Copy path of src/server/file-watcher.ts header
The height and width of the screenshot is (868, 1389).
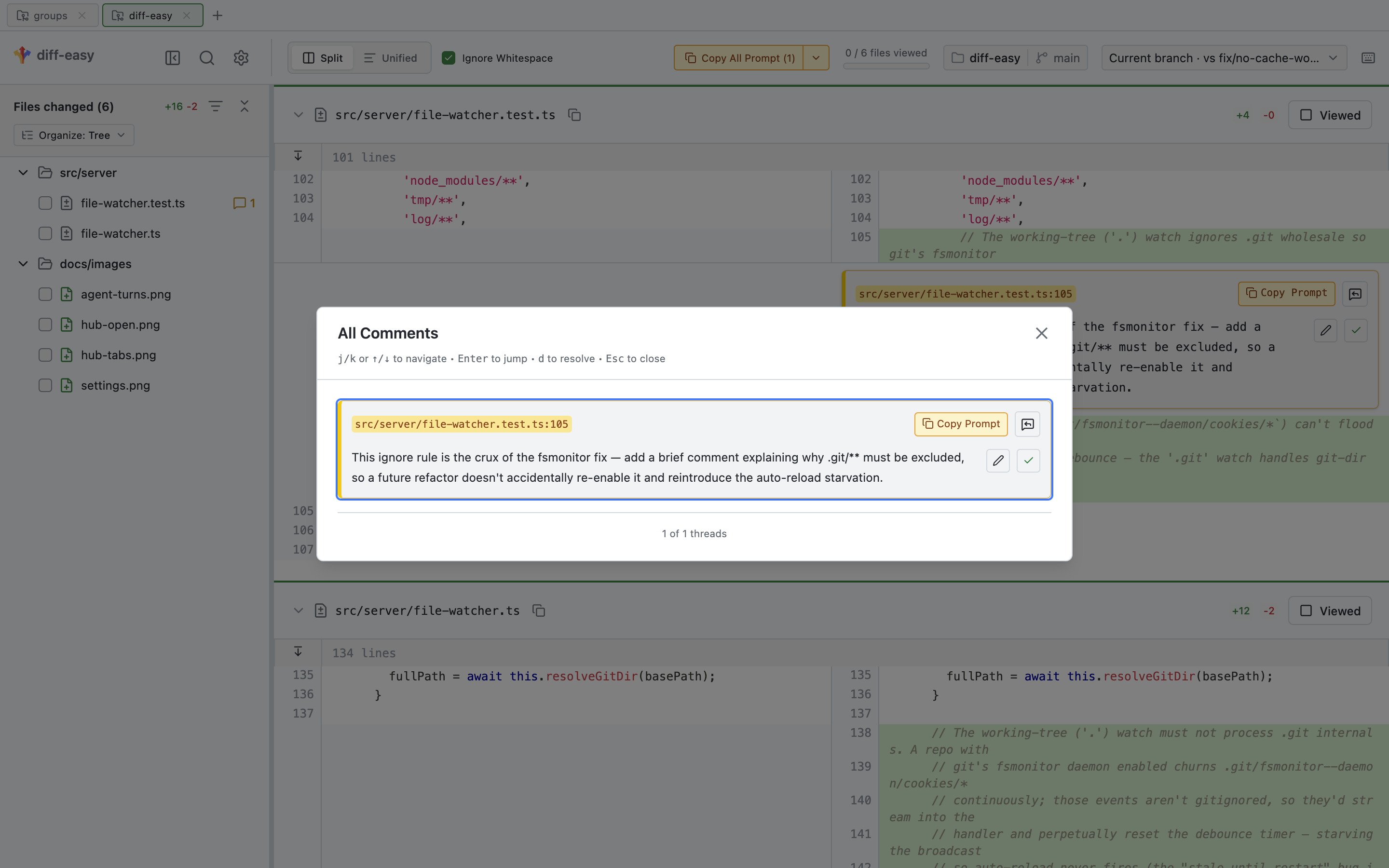538,610
